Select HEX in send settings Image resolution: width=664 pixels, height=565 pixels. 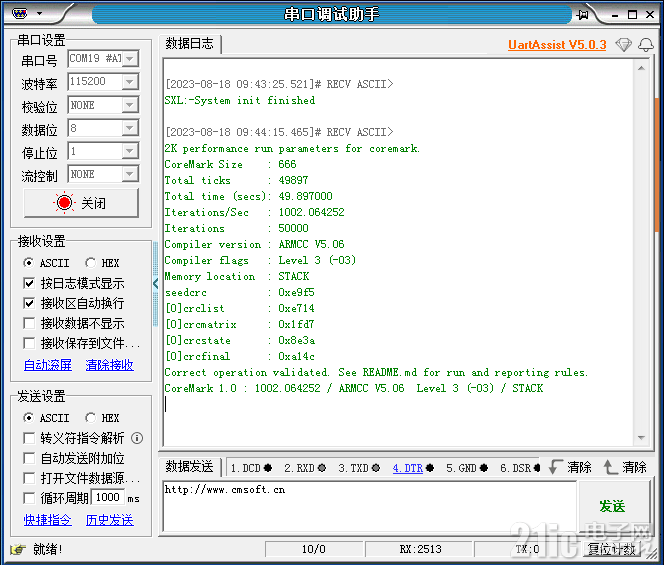coord(102,418)
